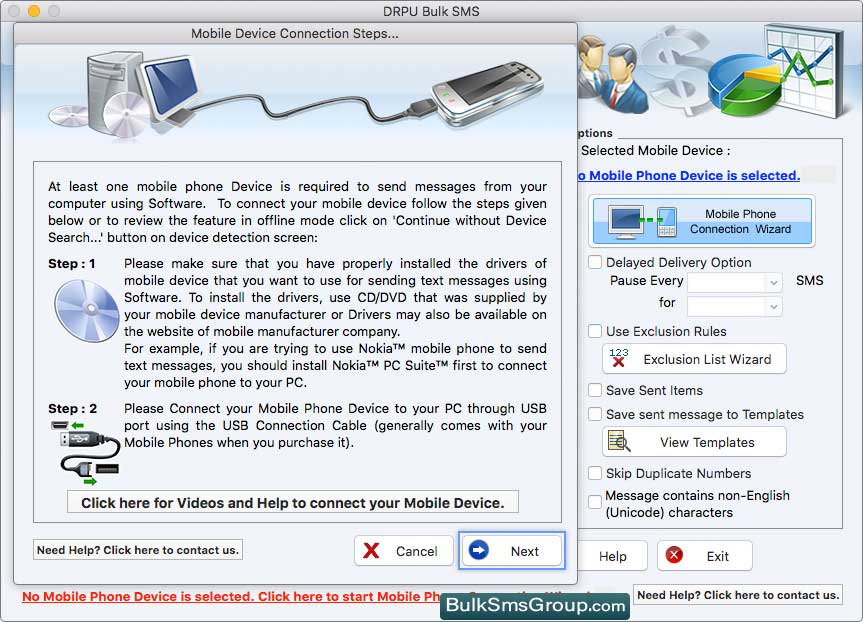Enable Save sent message to Templates

(595, 414)
